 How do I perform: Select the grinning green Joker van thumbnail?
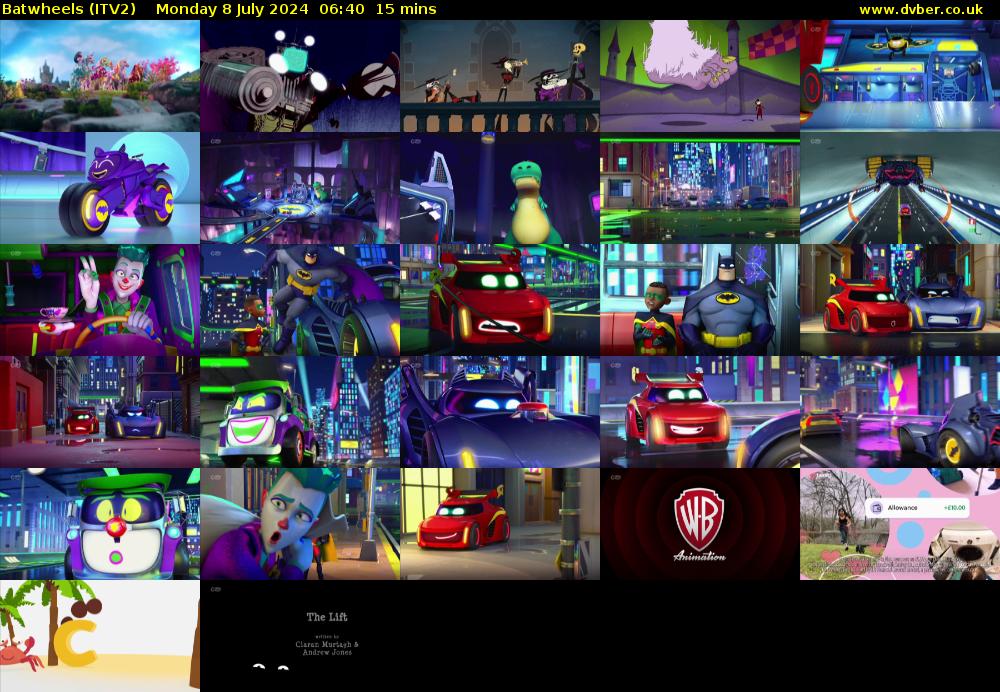(x=300, y=412)
